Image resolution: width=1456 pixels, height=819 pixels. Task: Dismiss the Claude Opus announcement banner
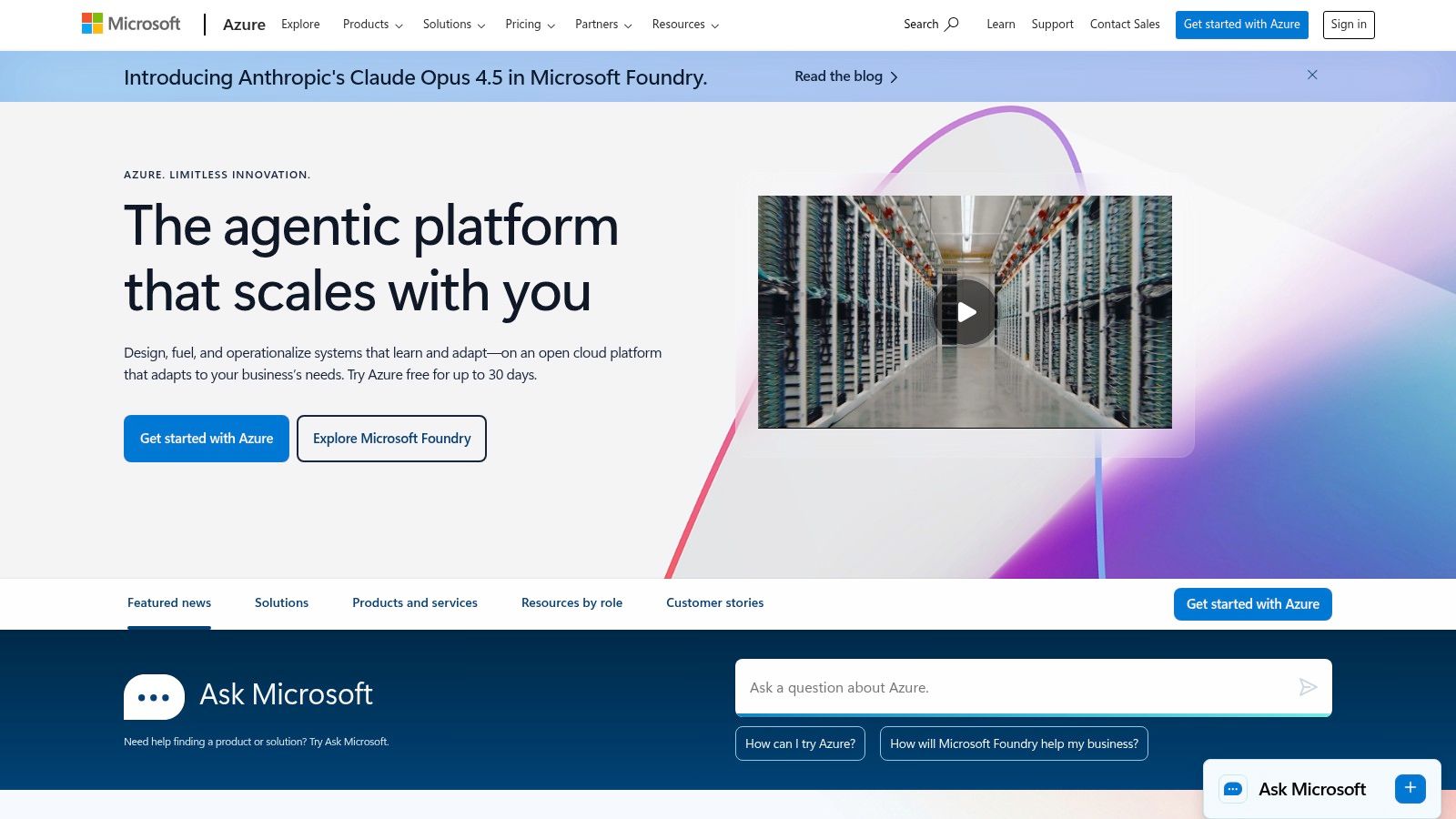click(1312, 75)
